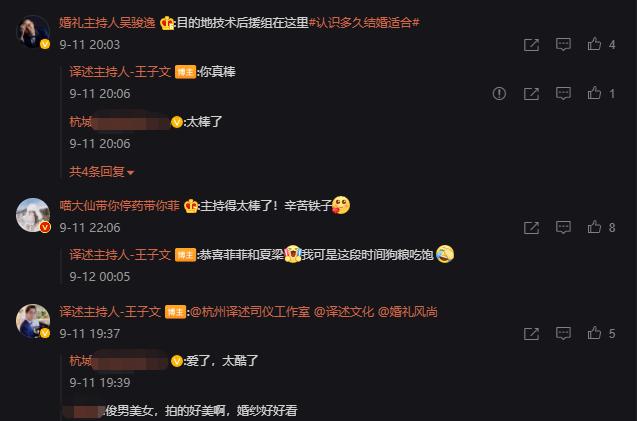The height and width of the screenshot is (421, 637).
Task: Open reply box for the 你真棒 reply
Action: click(563, 93)
